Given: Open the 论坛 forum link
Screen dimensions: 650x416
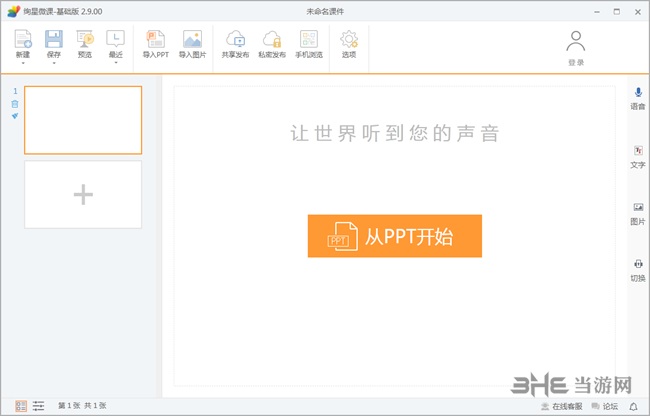Looking at the screenshot, I should 605,406.
